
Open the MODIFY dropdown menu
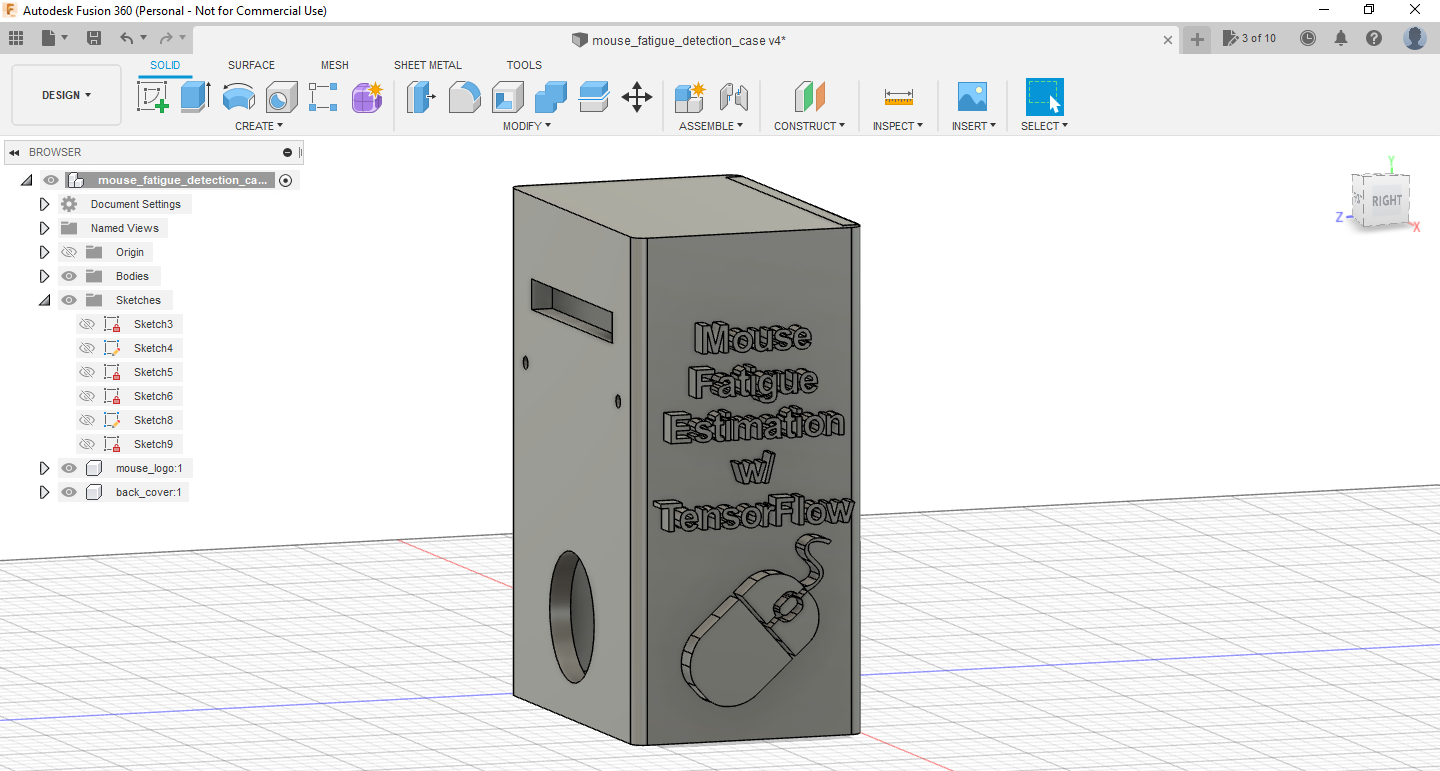(527, 125)
